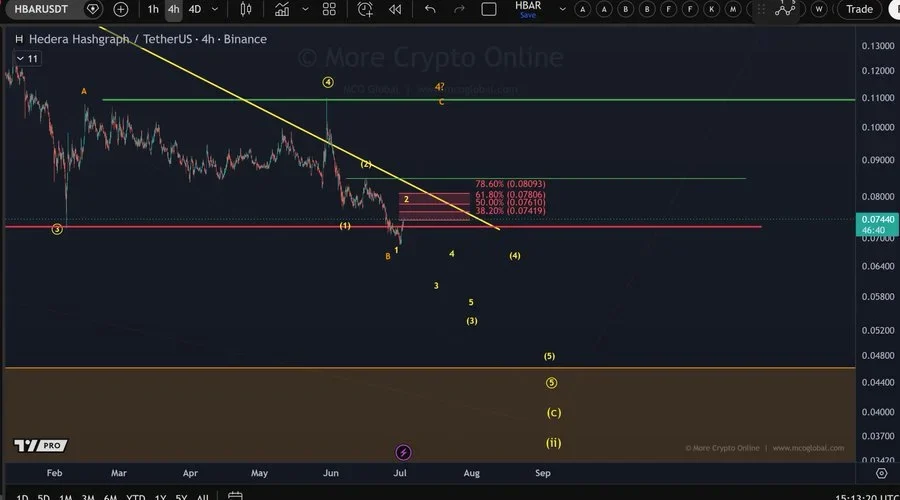This screenshot has width=900, height=500.
Task: Select the first circled A shortcut
Action: (x=583, y=9)
